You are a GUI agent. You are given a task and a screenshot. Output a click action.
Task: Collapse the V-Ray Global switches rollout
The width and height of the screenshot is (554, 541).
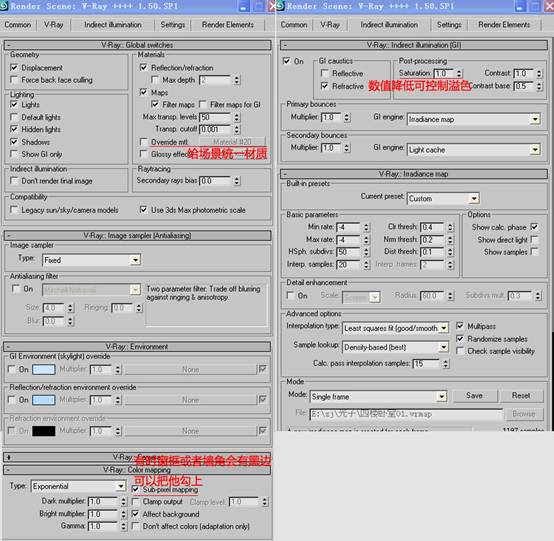[137, 45]
